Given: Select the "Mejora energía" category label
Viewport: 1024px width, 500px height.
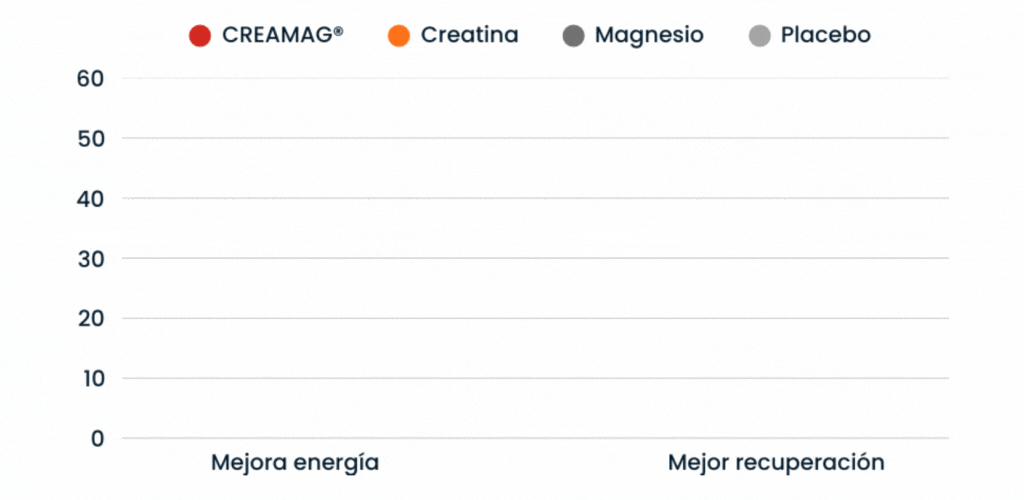Looking at the screenshot, I should (x=295, y=463).
